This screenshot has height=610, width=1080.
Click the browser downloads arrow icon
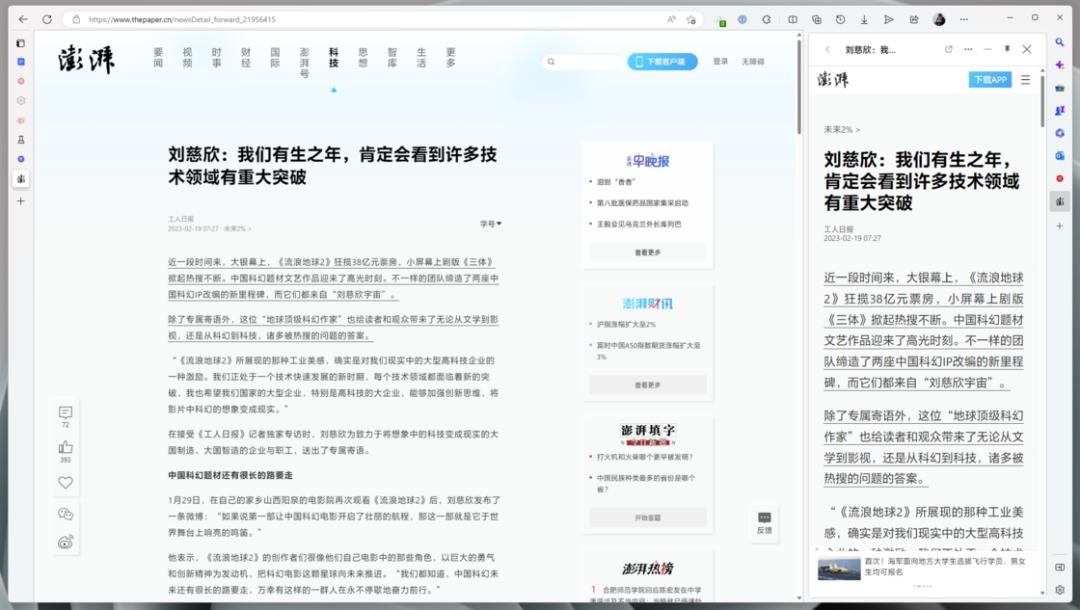pyautogui.click(x=864, y=19)
